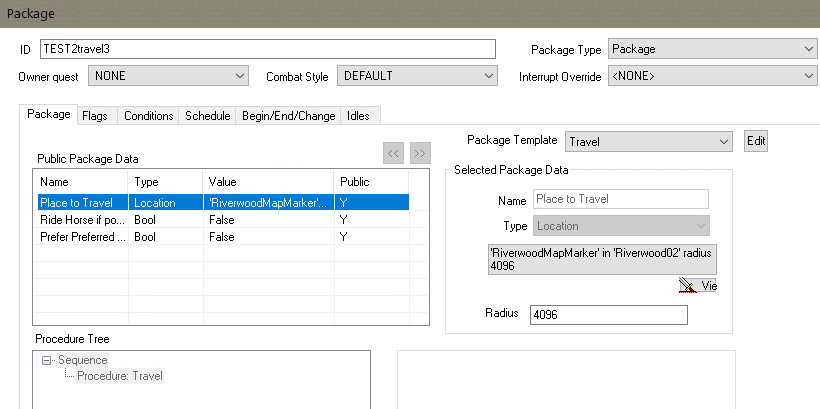Image resolution: width=820 pixels, height=409 pixels.
Task: Open the Interrupt Override dropdown
Action: coord(712,76)
